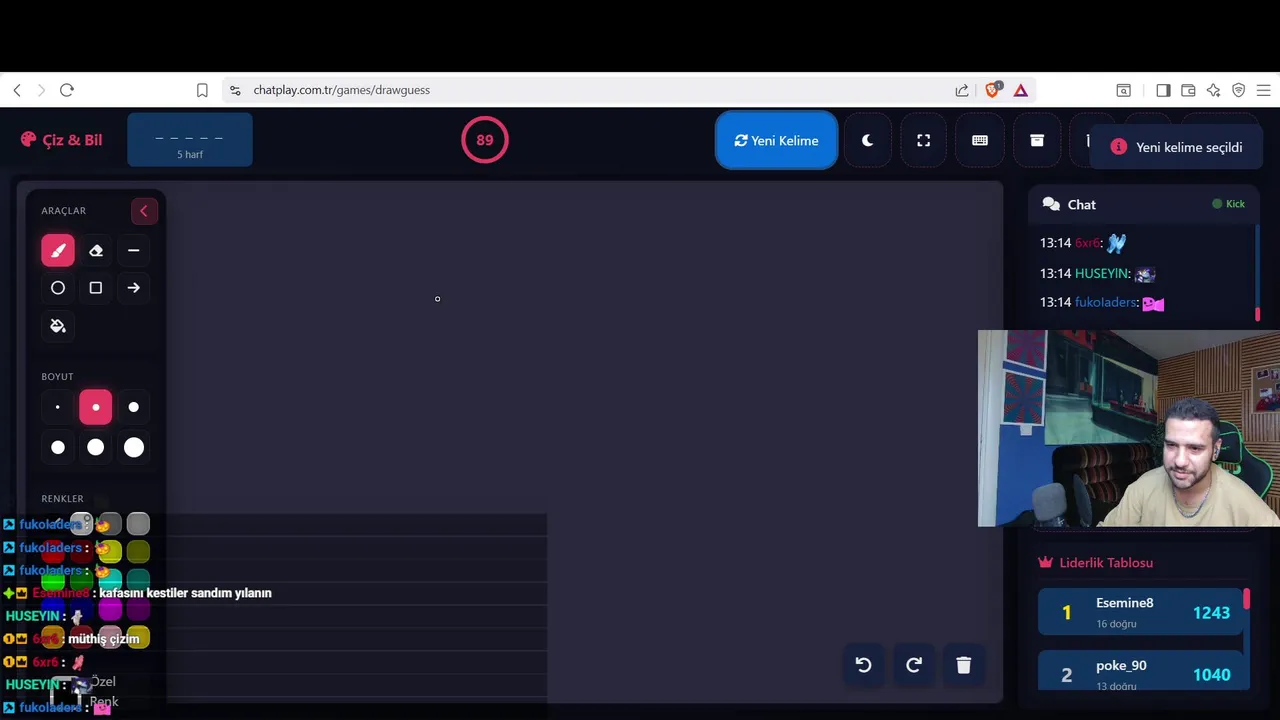The width and height of the screenshot is (1280, 720).
Task: Choose the third brush size in top row
Action: [134, 407]
